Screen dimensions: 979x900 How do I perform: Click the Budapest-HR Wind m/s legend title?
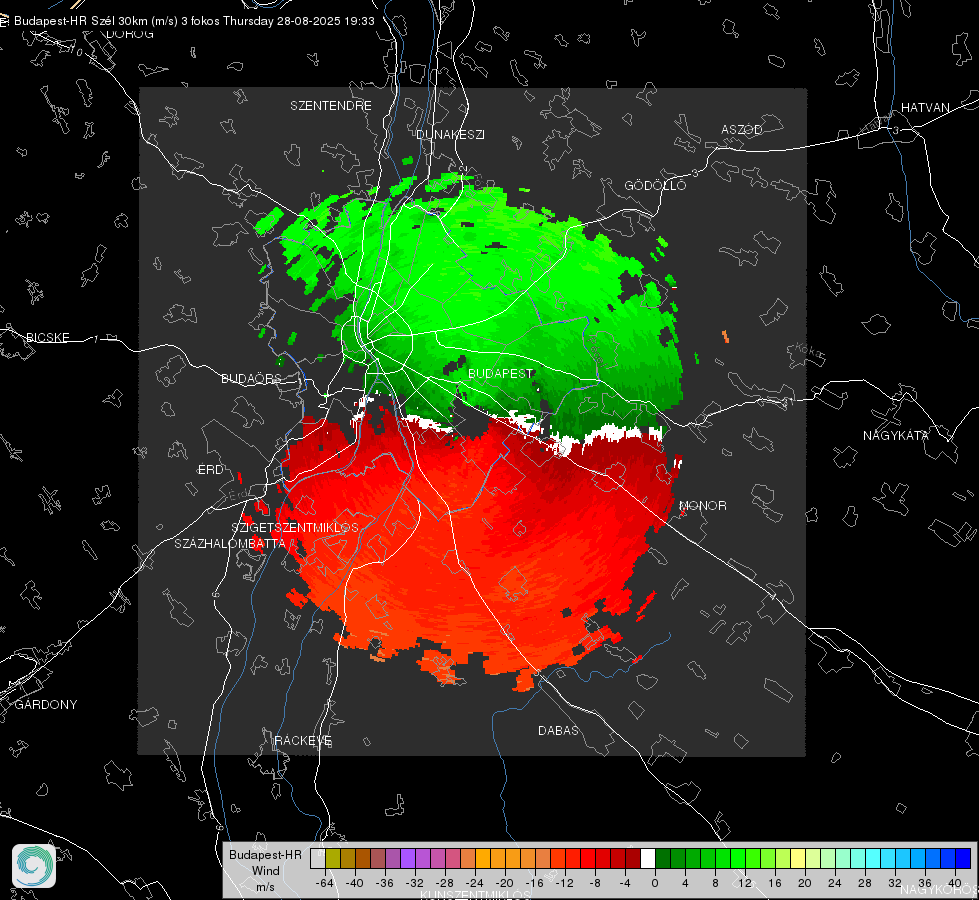265,870
